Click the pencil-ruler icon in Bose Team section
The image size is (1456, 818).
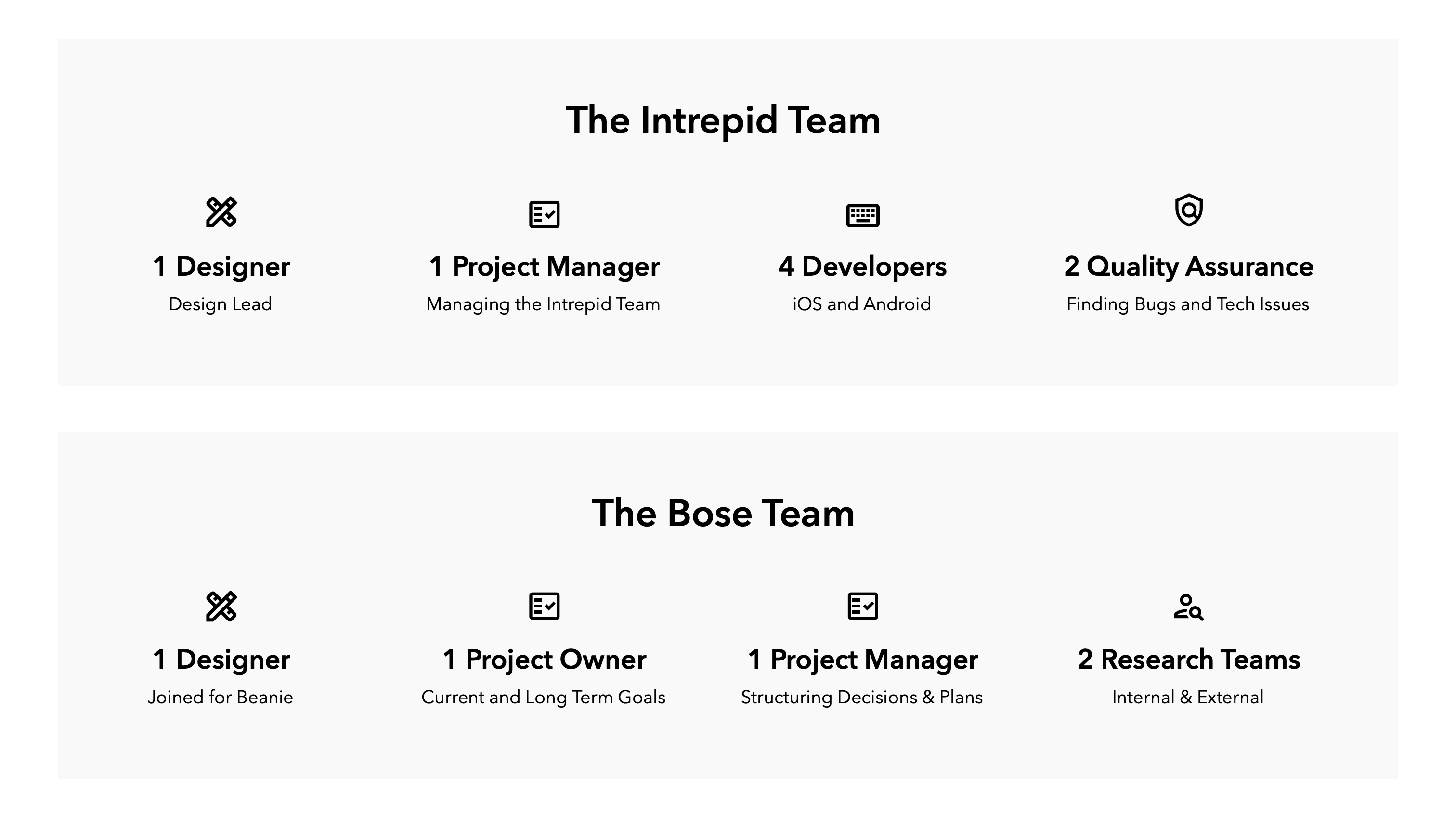coord(221,607)
